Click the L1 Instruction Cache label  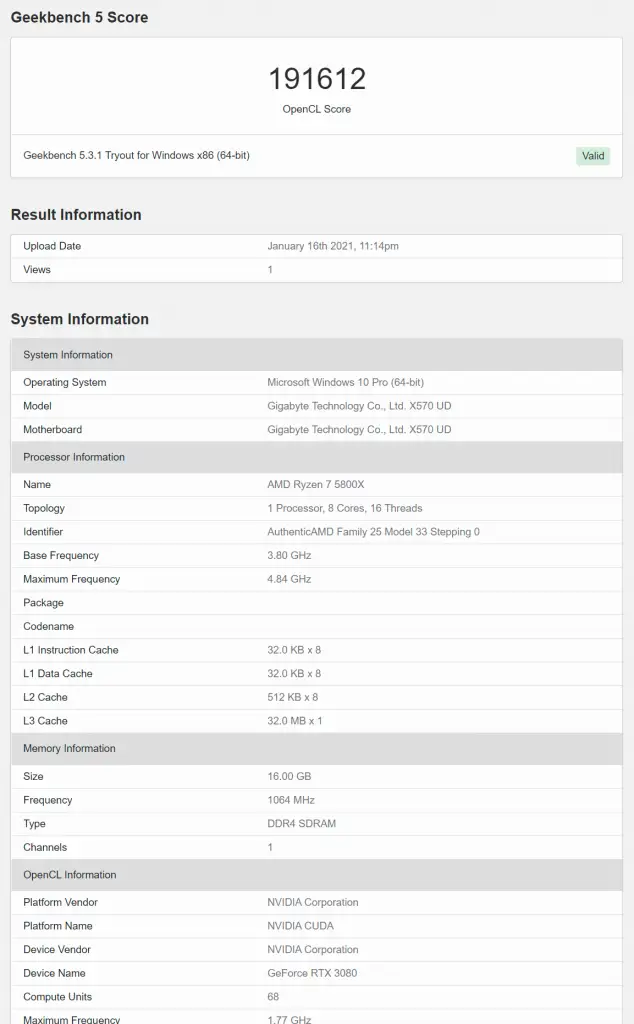[71, 650]
